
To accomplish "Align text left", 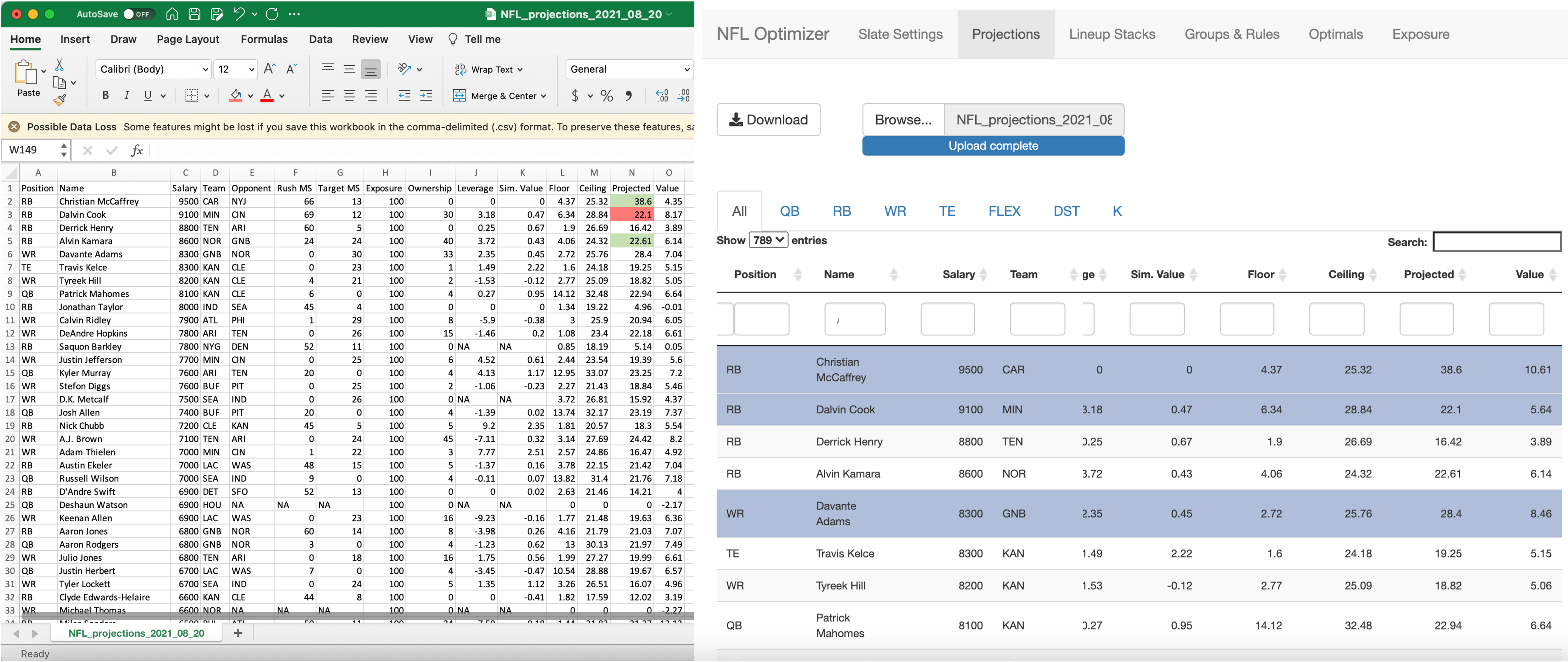I will (x=327, y=96).
